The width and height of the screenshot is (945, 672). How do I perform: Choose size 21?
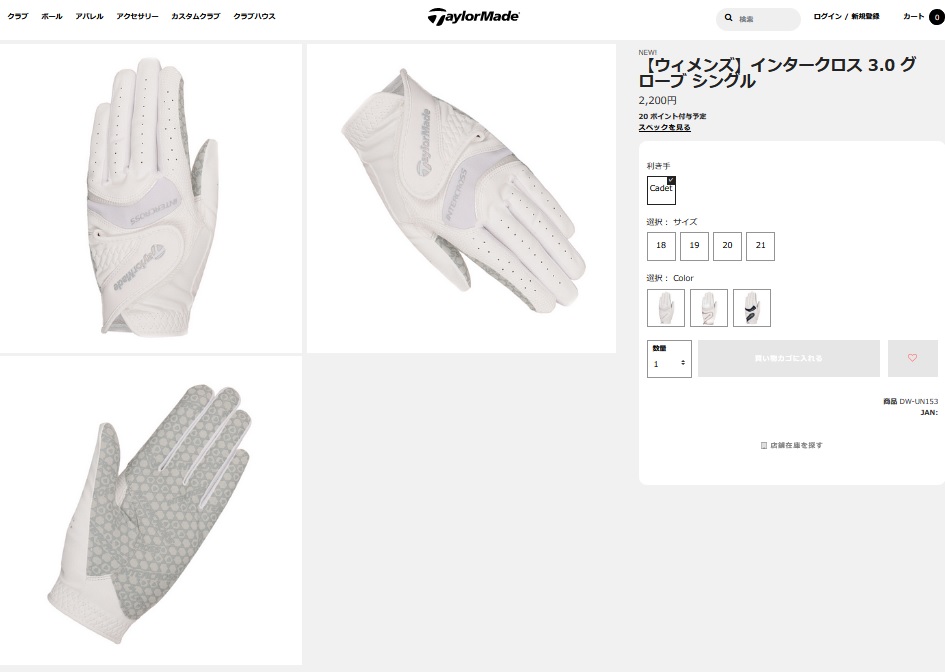[760, 246]
